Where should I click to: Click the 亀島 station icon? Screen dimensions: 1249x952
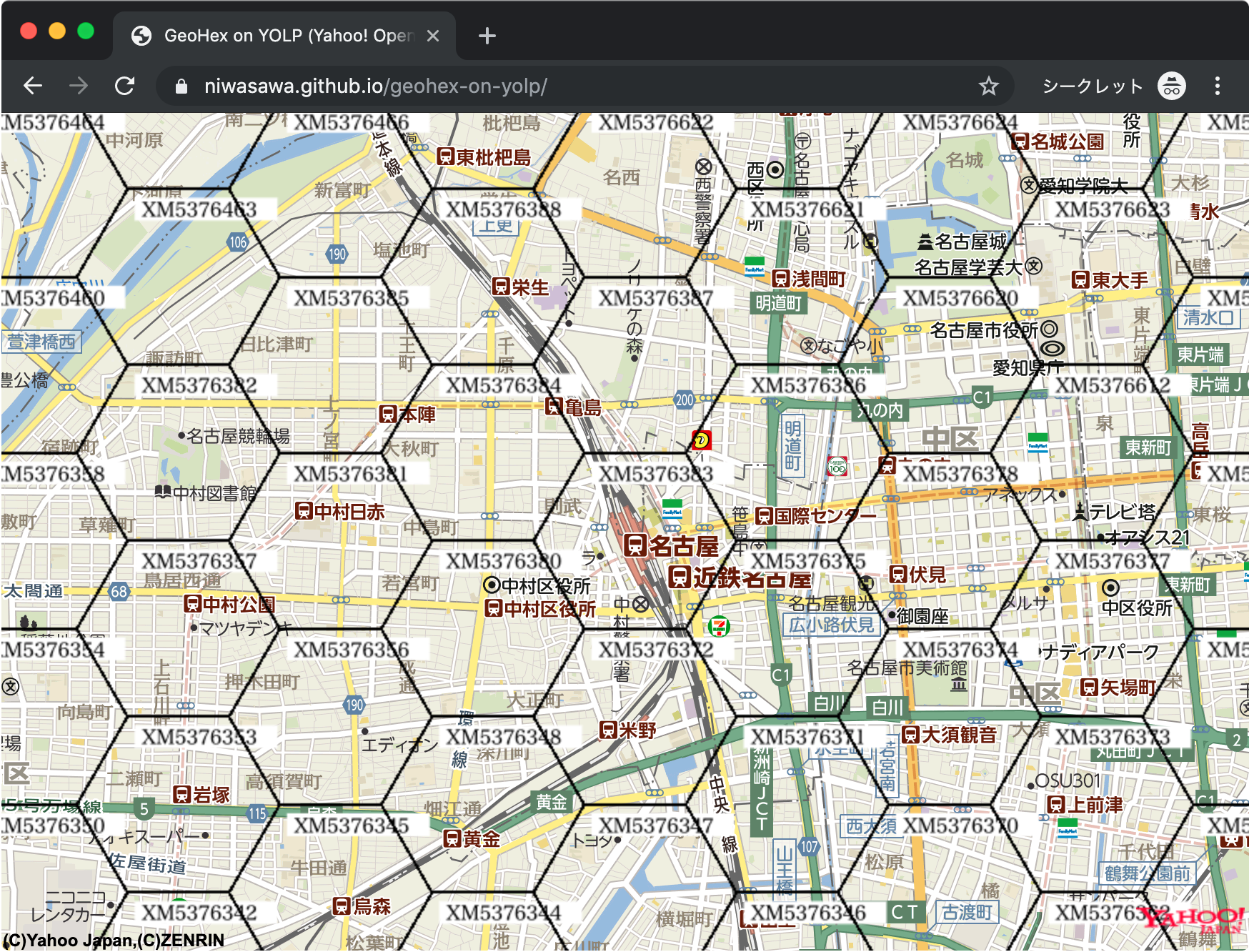554,407
